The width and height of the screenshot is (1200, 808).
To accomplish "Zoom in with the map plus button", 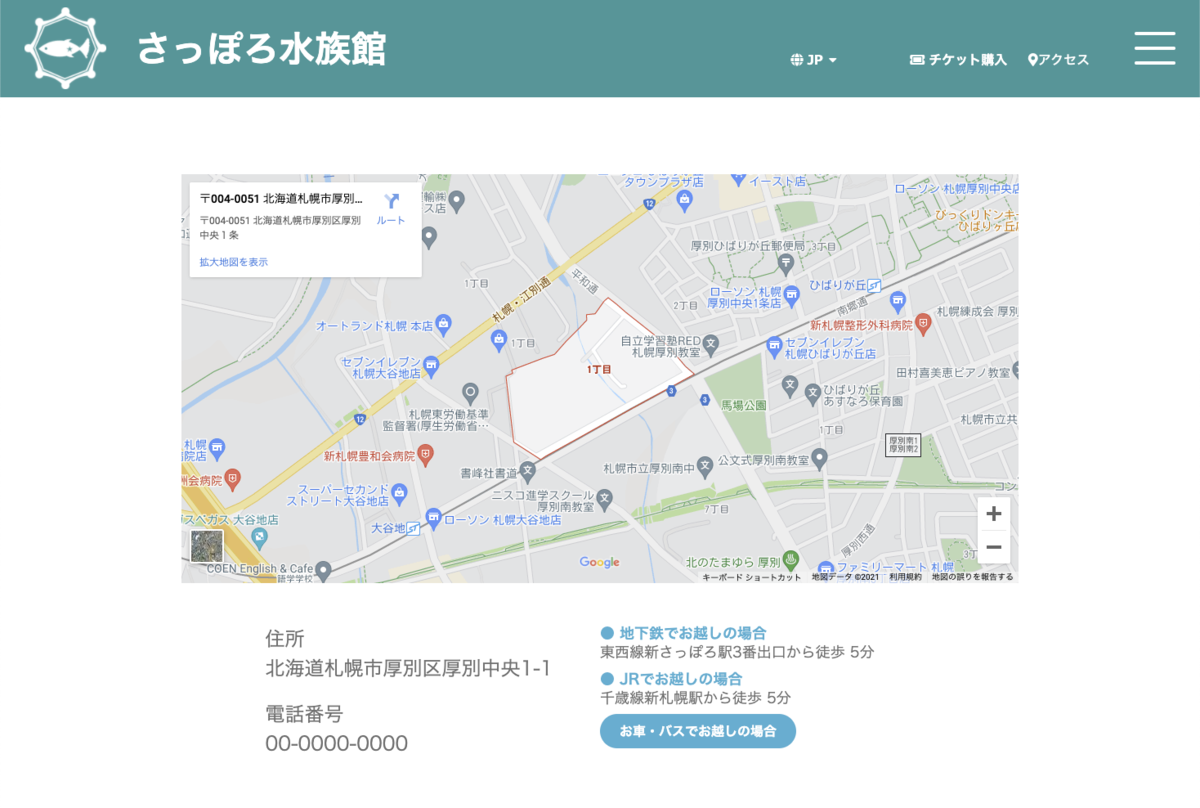I will point(993,513).
